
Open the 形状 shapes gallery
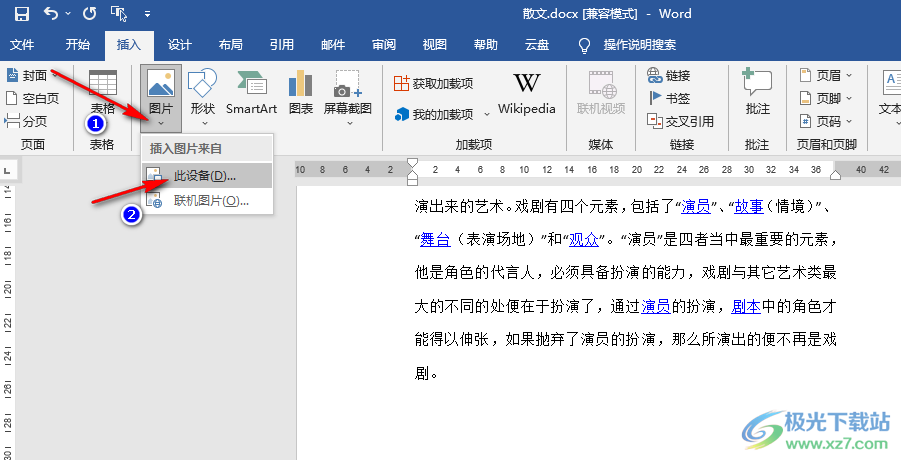coord(202,98)
